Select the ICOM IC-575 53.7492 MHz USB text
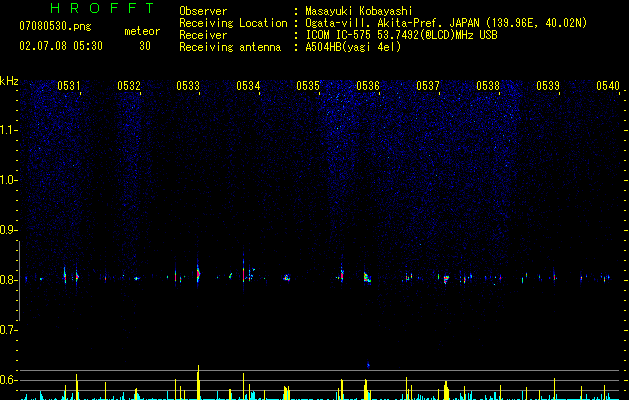629x400 pixels. click(x=401, y=35)
